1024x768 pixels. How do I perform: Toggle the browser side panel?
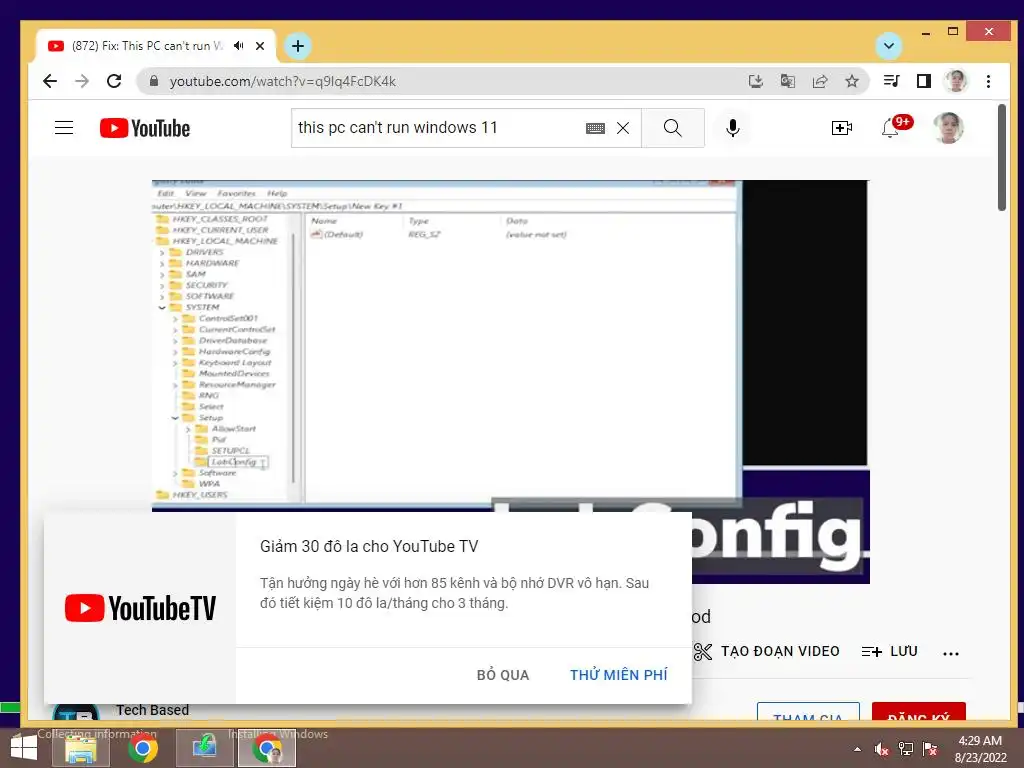coord(923,81)
